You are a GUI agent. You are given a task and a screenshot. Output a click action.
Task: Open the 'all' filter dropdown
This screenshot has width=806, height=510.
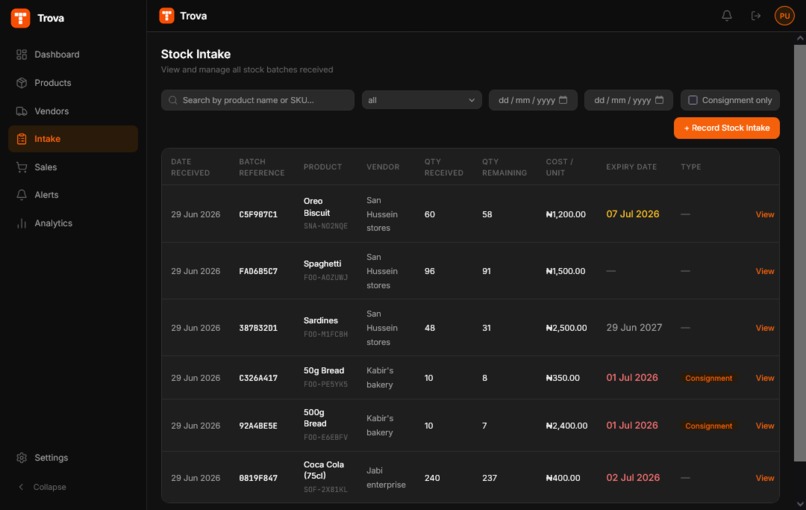(422, 100)
